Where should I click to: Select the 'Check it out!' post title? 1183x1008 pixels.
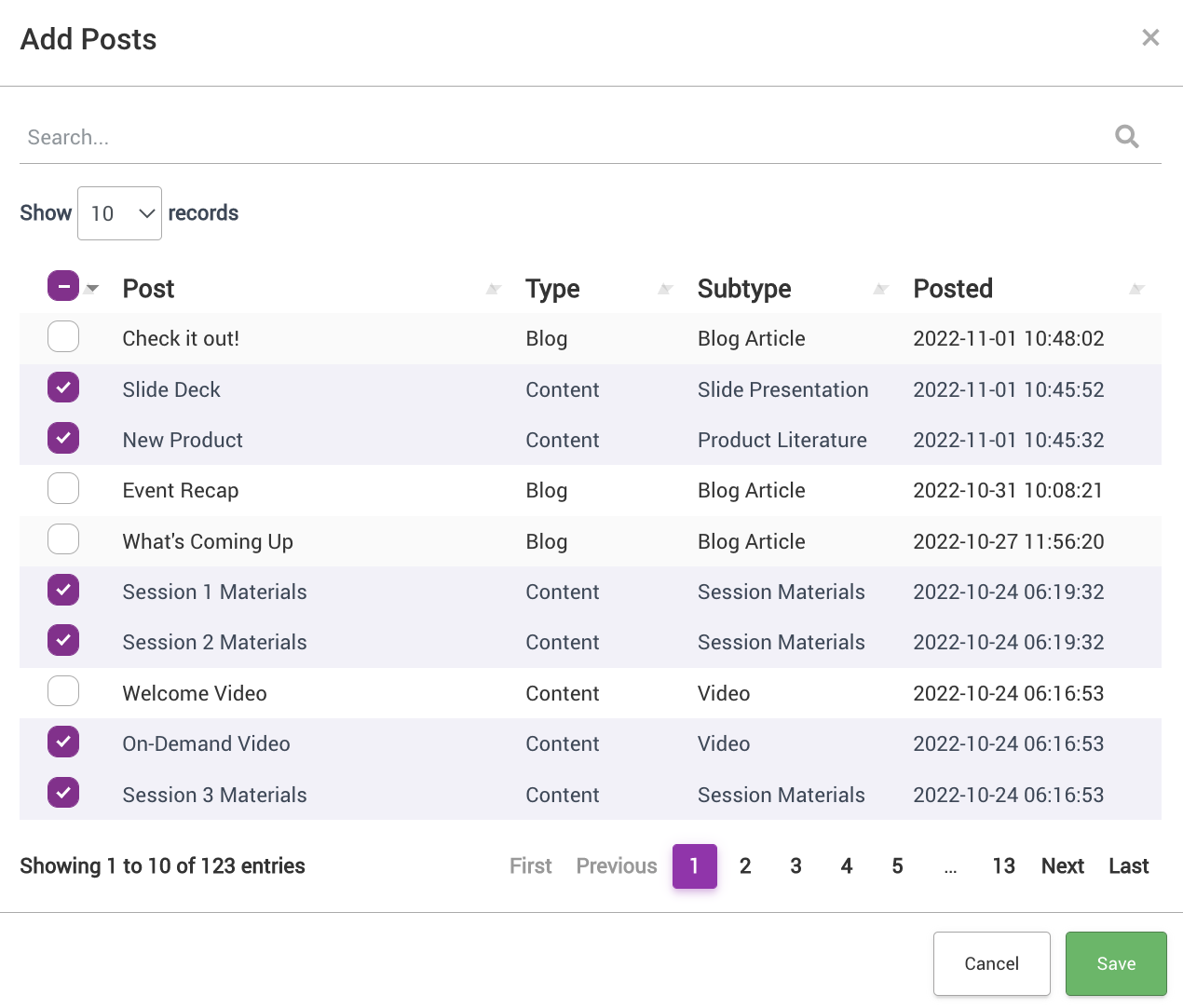pyautogui.click(x=181, y=339)
